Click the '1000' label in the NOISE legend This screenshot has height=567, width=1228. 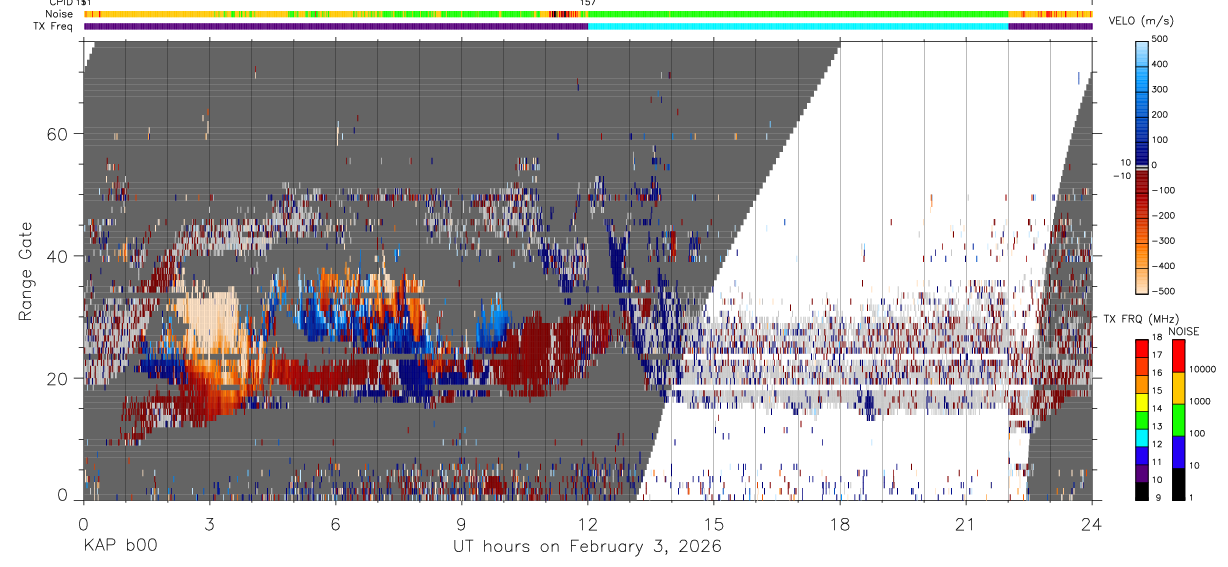tap(1200, 402)
